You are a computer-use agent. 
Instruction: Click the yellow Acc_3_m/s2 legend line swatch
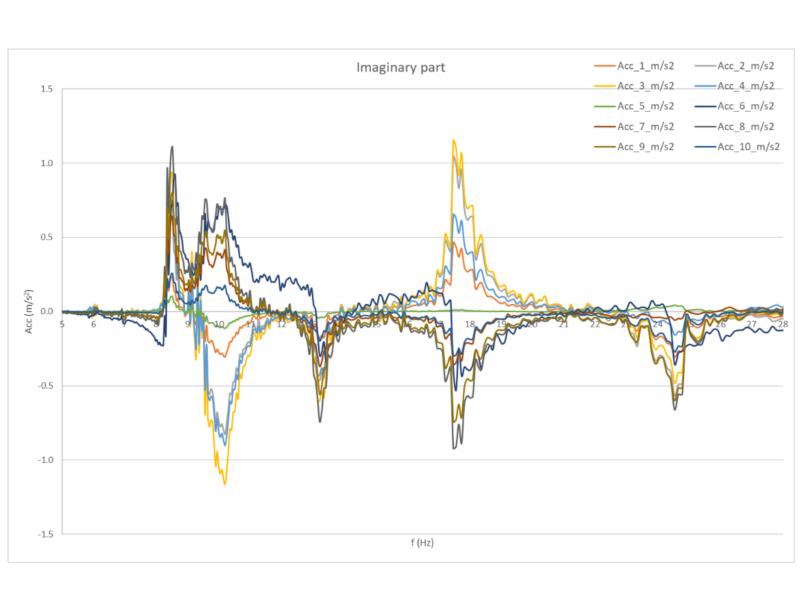tap(606, 85)
